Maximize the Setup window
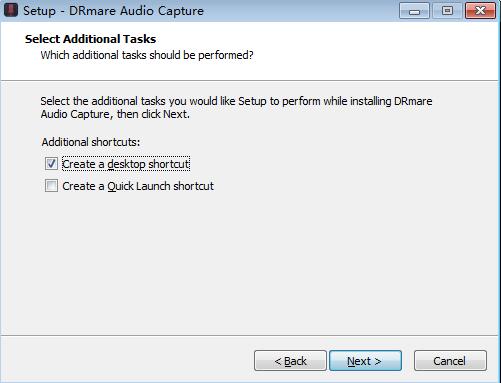This screenshot has width=501, height=383. pyautogui.click(x=447, y=11)
